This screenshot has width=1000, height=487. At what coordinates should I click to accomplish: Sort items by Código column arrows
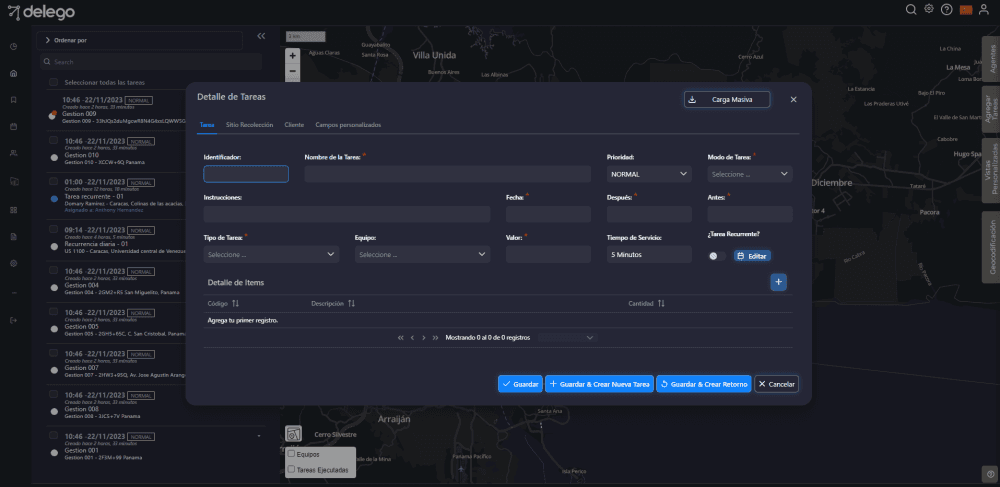pos(236,303)
